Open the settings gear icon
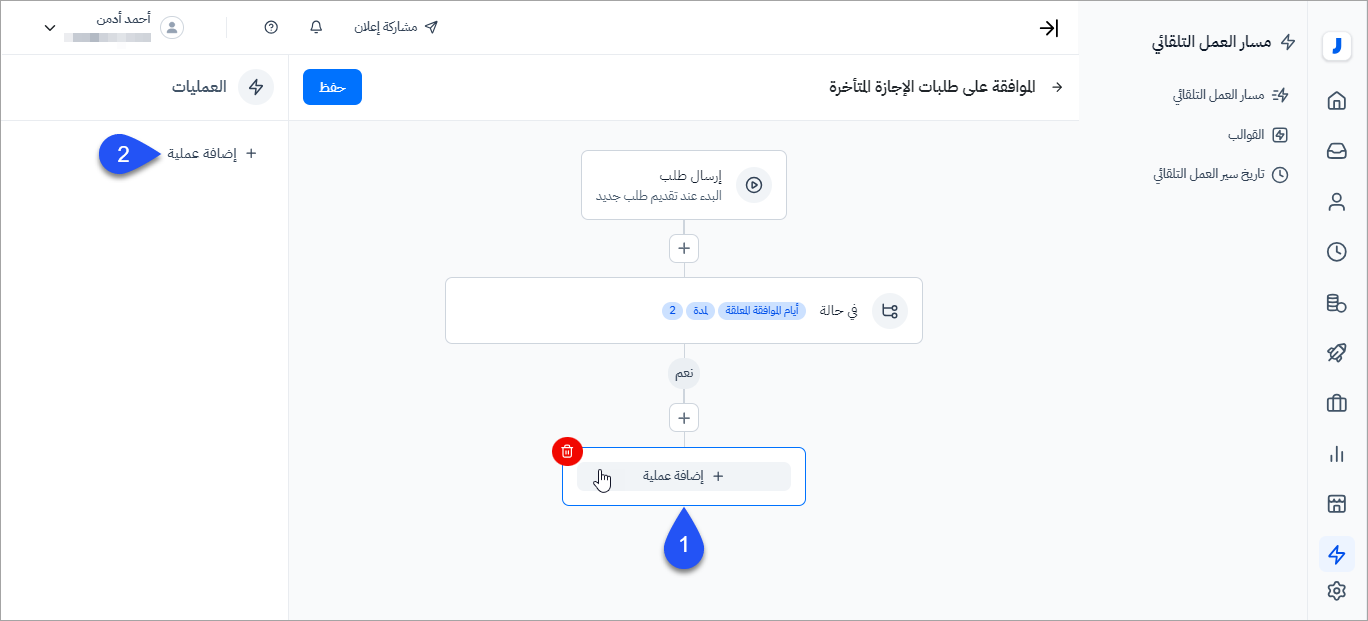This screenshot has width=1368, height=621. click(x=1337, y=591)
